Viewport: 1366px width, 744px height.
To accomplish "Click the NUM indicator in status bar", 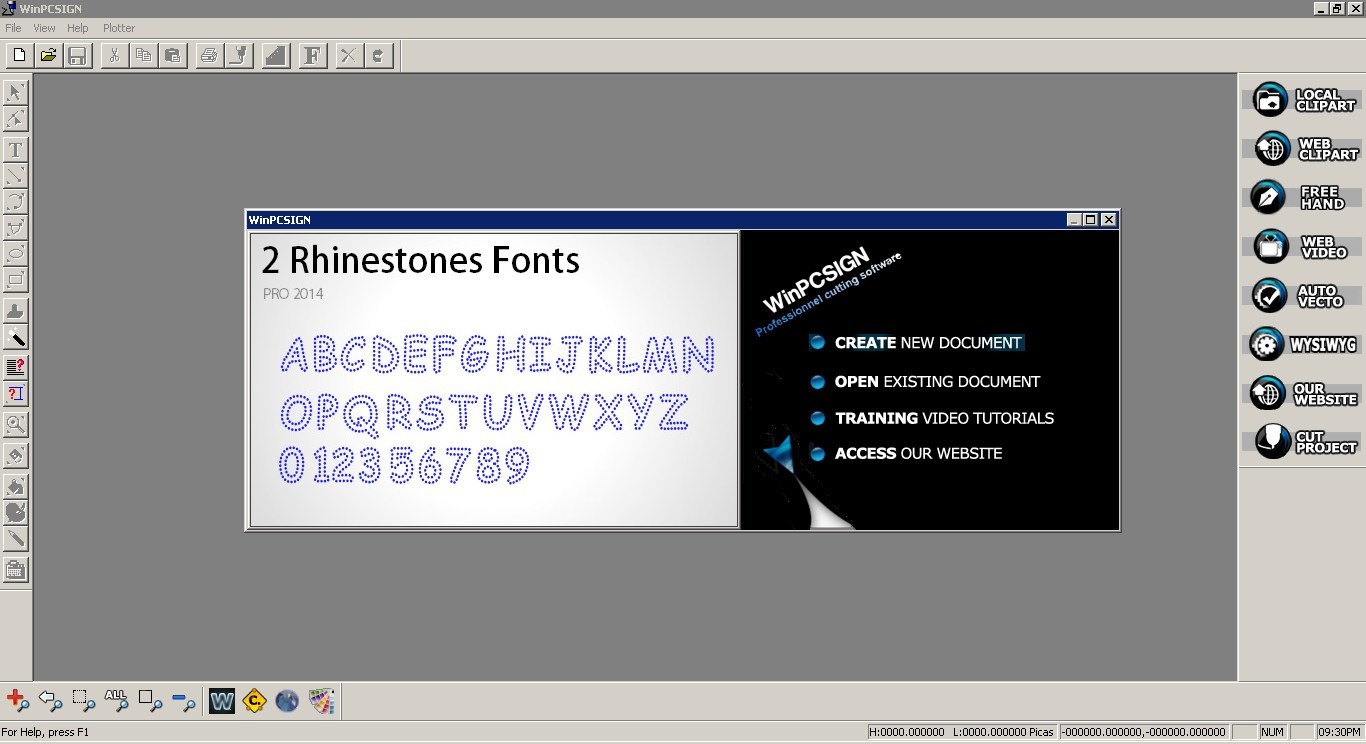I will pos(1272,732).
